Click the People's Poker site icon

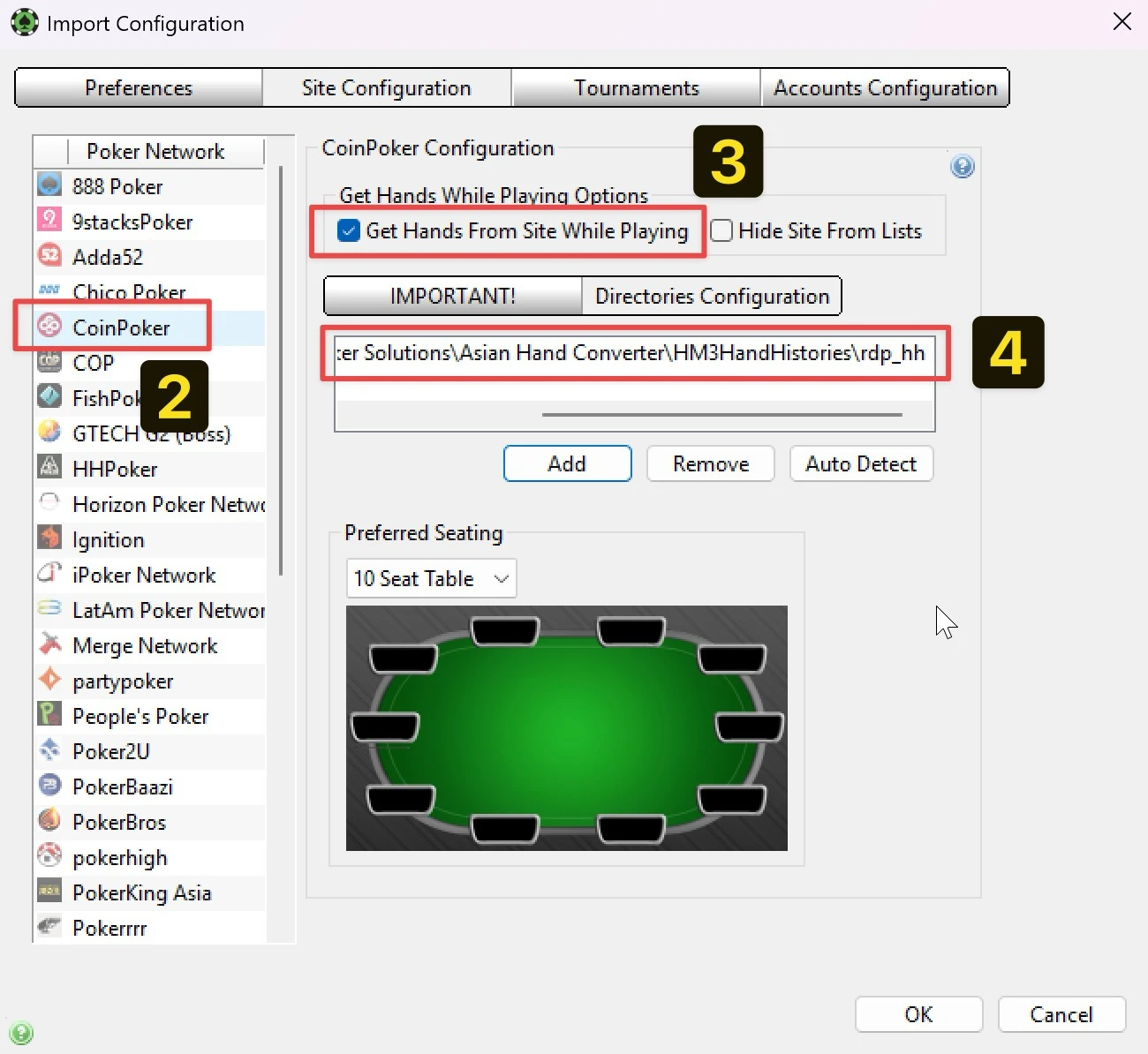coord(49,715)
